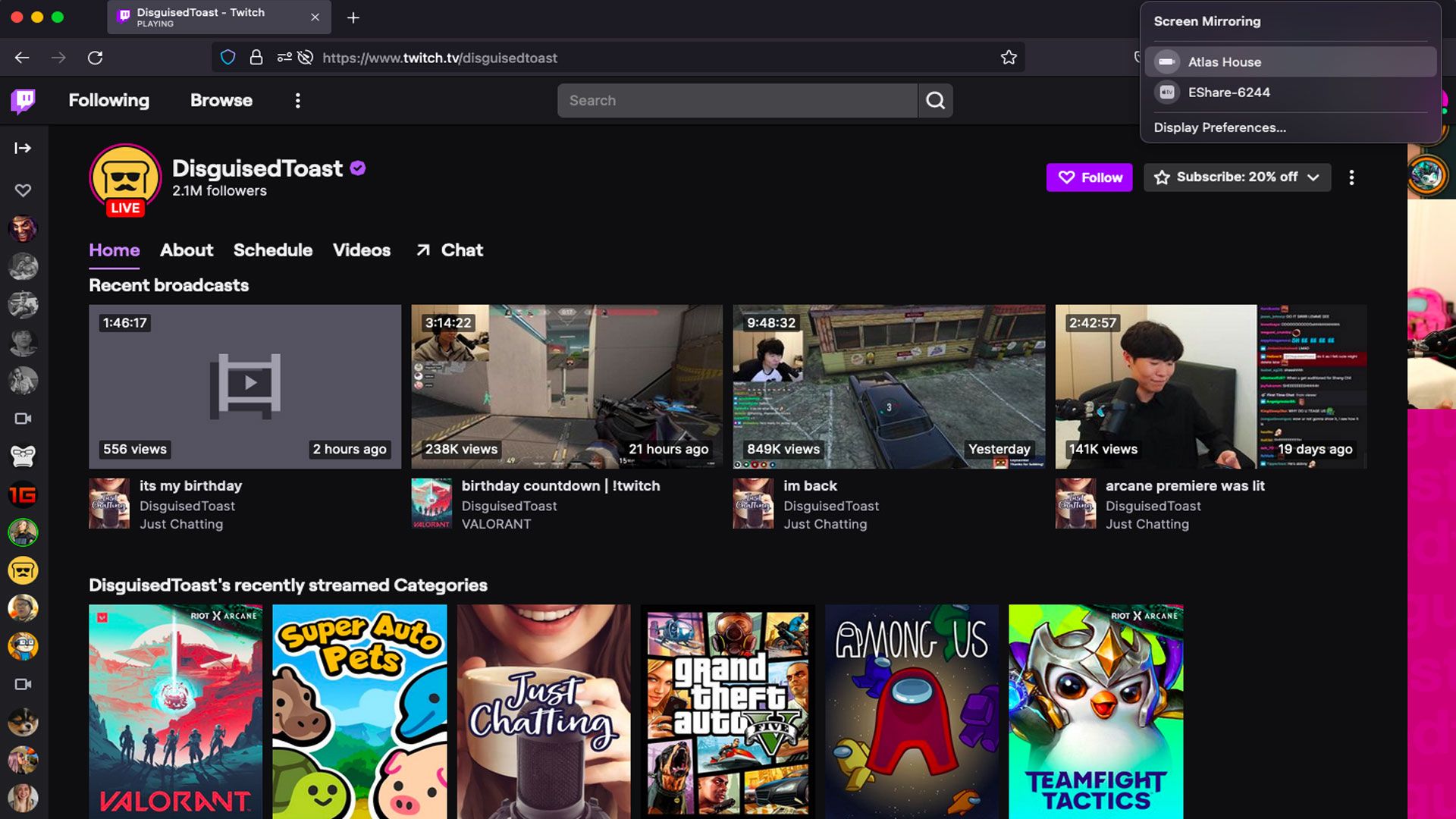The width and height of the screenshot is (1456, 819).
Task: Click the search magnifier button
Action: point(935,100)
